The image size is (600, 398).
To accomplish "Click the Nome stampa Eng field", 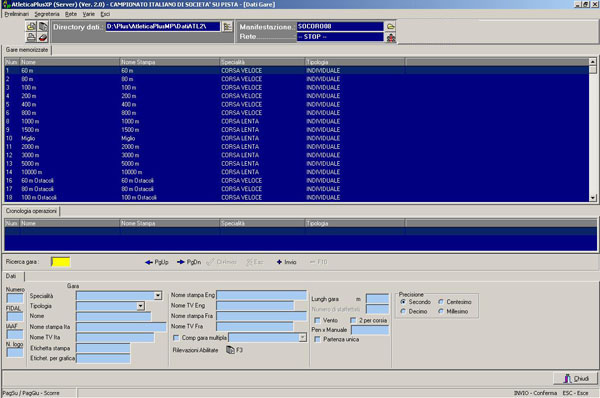I will [262, 295].
